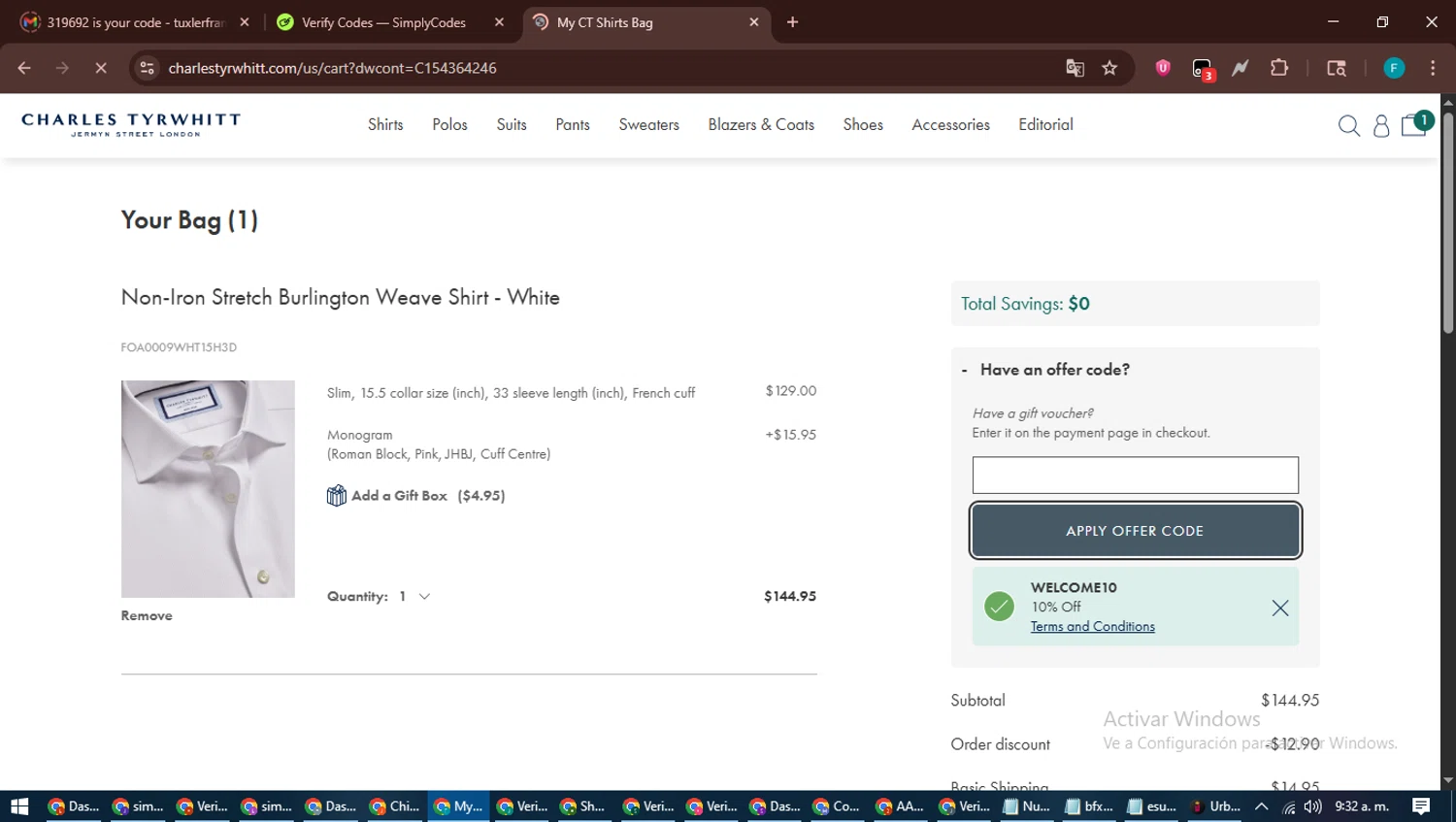Image resolution: width=1456 pixels, height=822 pixels.
Task: Open the Urb... taskbar item
Action: (x=1215, y=806)
